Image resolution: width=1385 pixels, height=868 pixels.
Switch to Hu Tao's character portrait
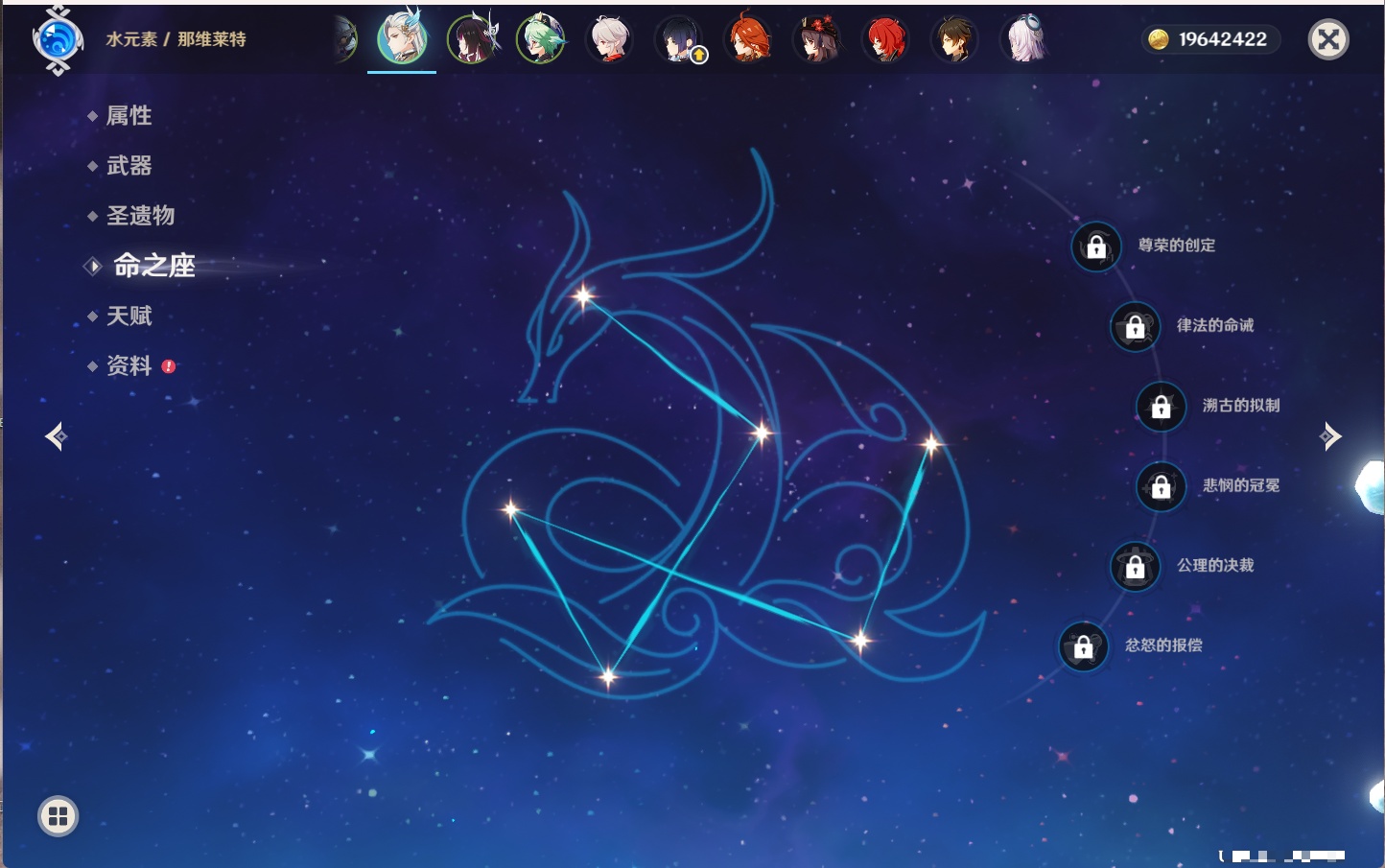coord(817,40)
